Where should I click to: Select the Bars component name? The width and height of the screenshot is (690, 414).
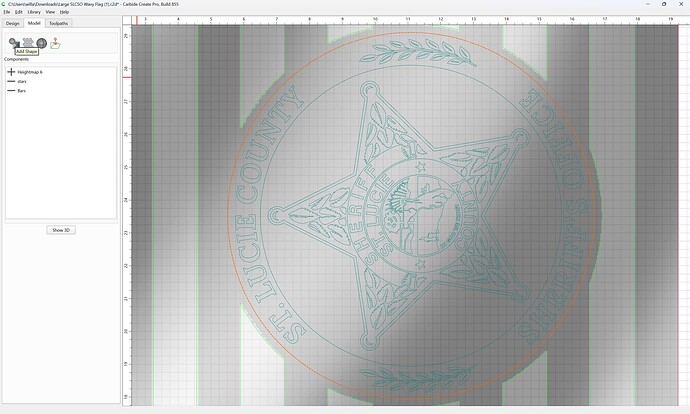coord(22,91)
